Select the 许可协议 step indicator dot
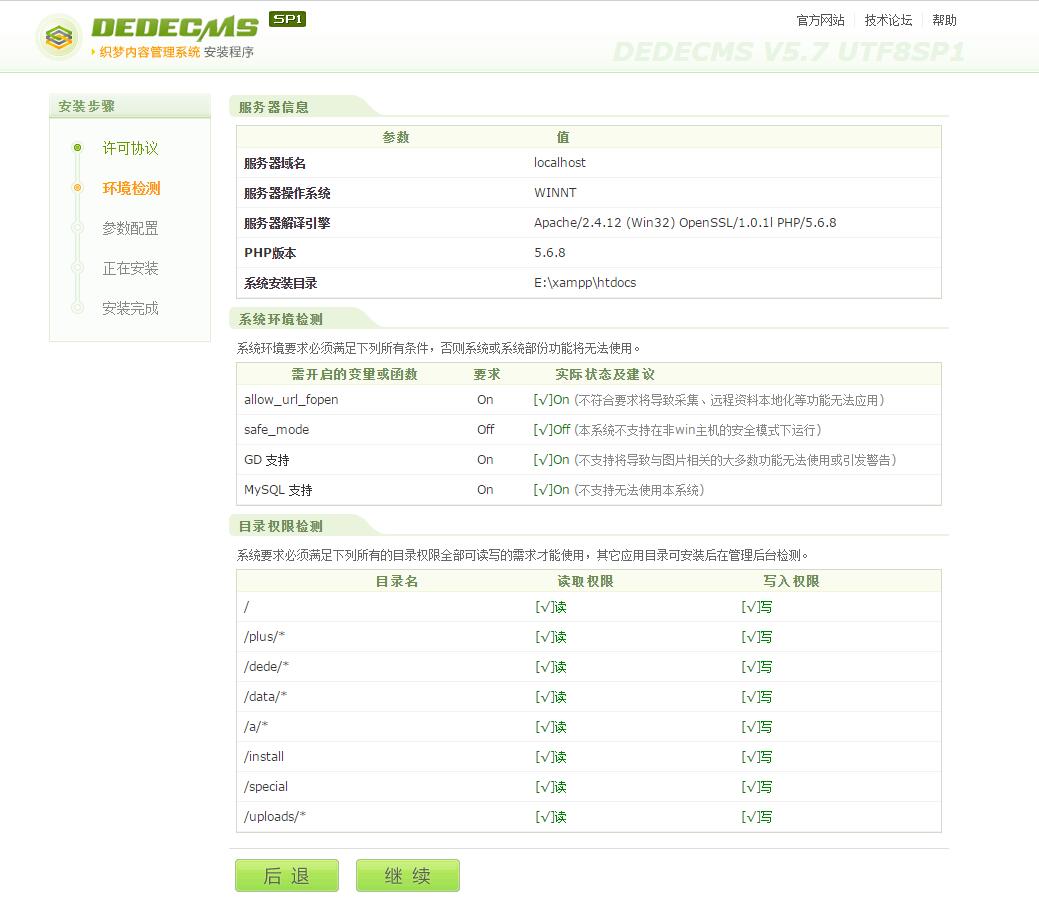The image size is (1039, 906). pos(79,148)
